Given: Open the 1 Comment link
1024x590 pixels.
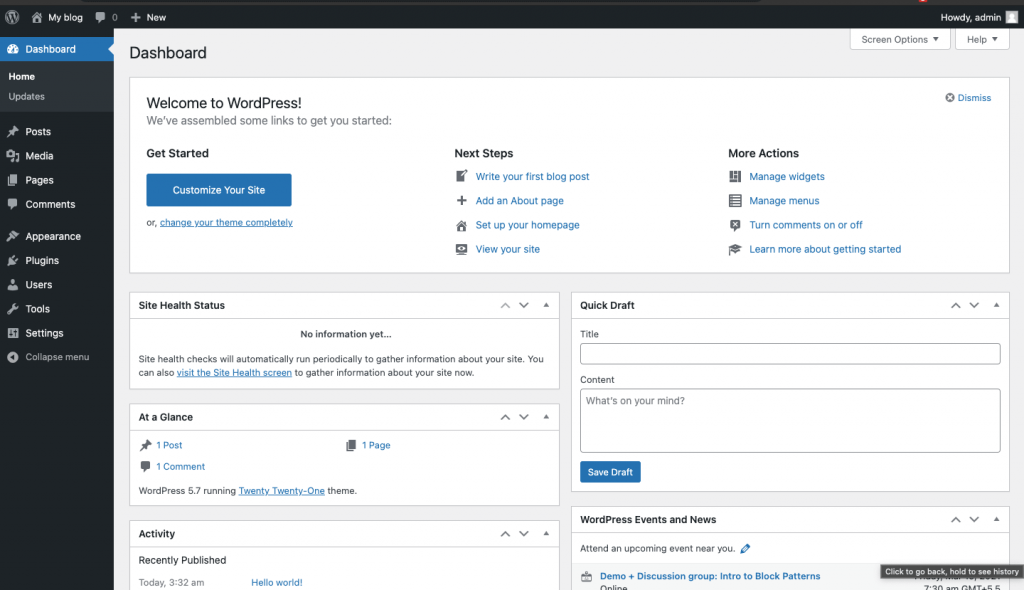Looking at the screenshot, I should pos(180,467).
